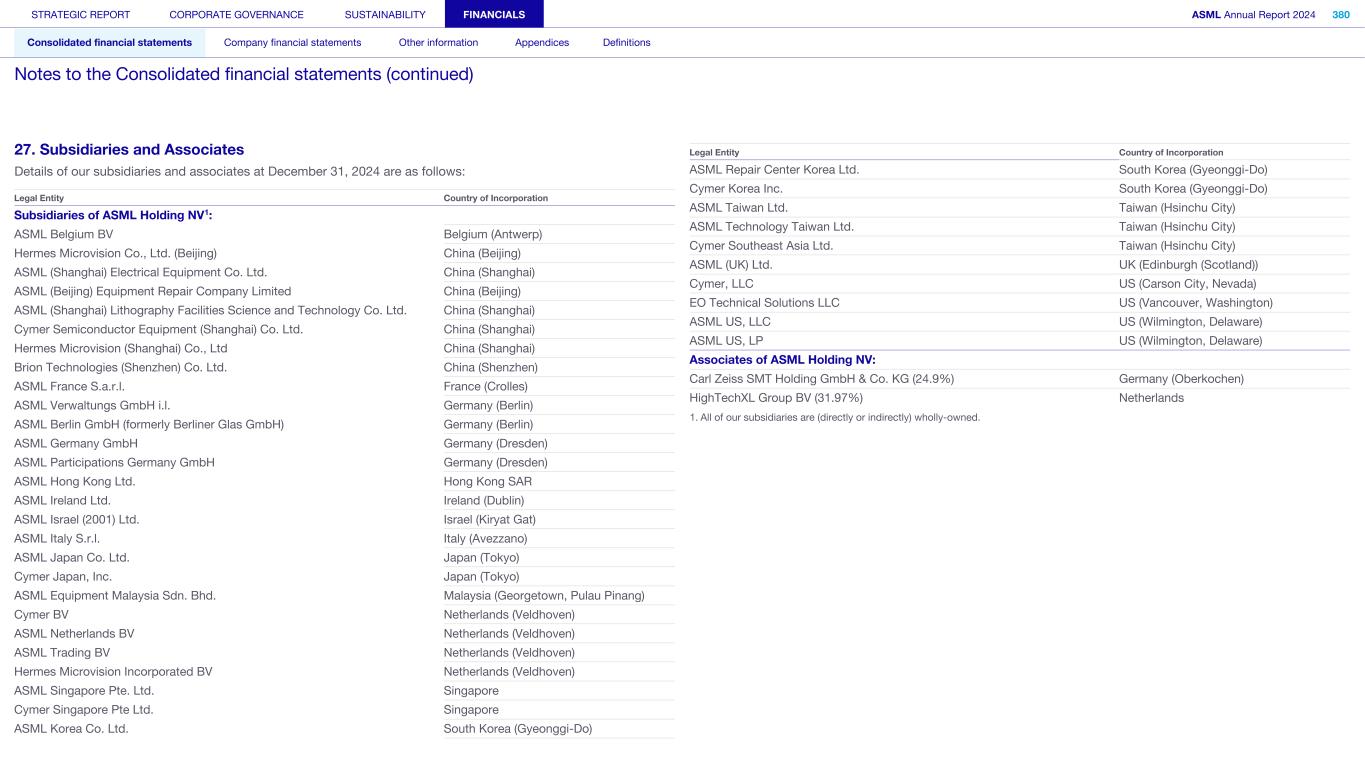Image resolution: width=1365 pixels, height=769 pixels.
Task: Click the Other information link
Action: [x=438, y=43]
